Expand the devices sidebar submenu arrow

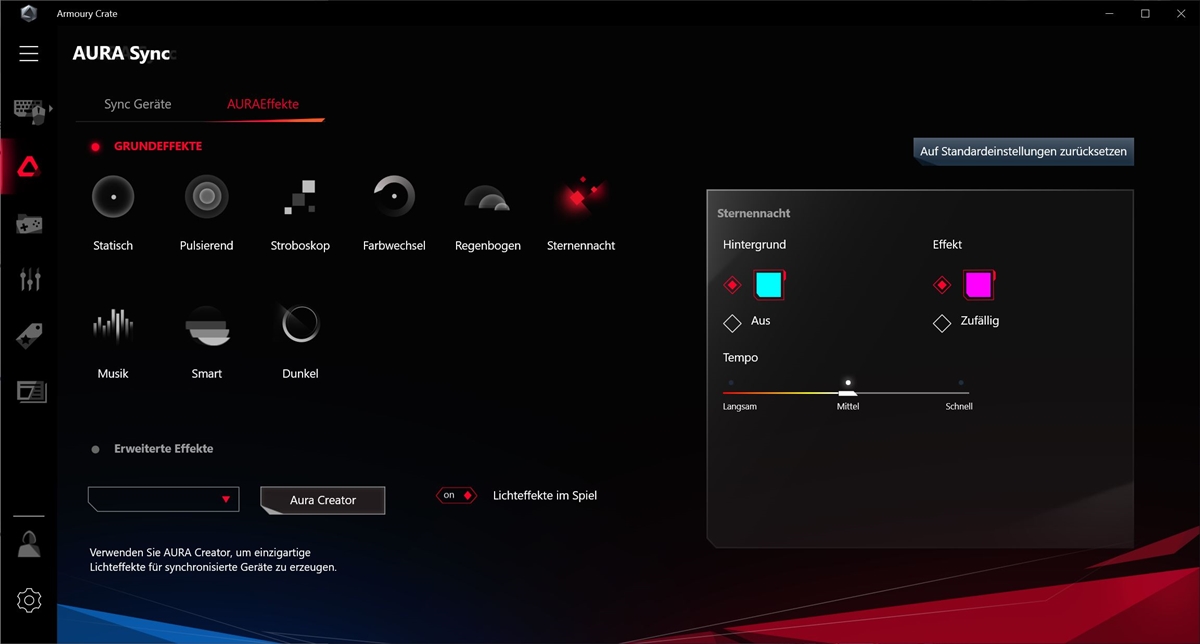point(51,107)
